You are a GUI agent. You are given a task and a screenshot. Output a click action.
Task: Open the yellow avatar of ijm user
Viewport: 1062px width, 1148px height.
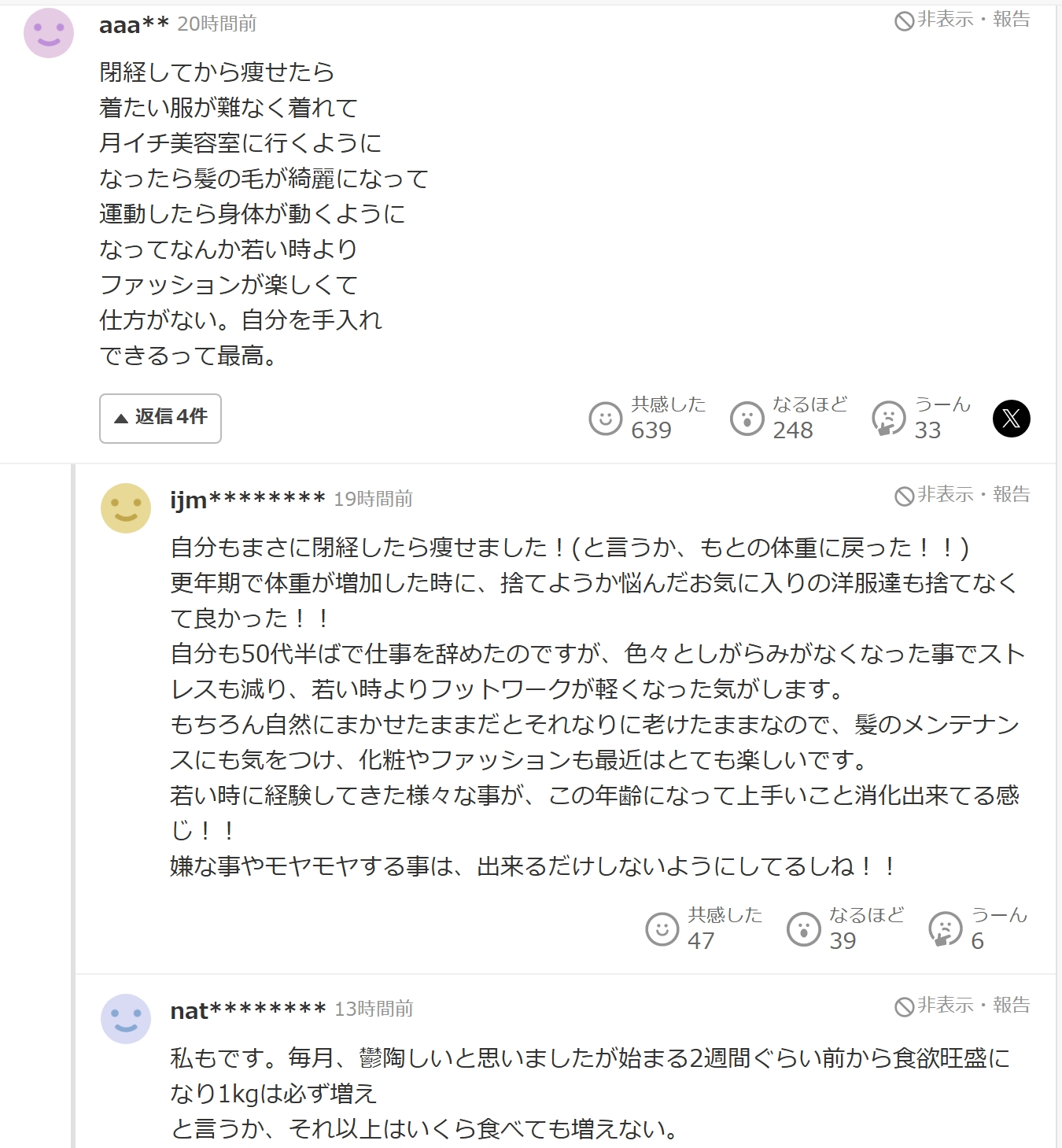coord(126,508)
